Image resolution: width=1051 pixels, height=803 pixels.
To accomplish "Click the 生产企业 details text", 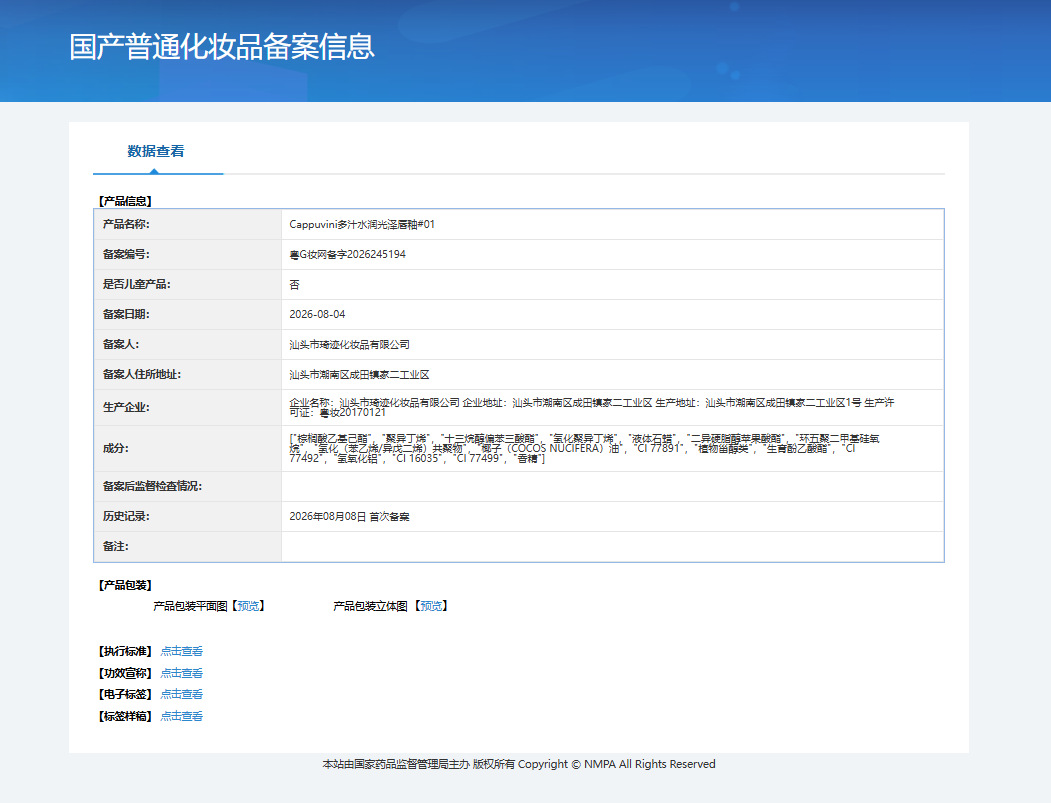I will point(591,408).
